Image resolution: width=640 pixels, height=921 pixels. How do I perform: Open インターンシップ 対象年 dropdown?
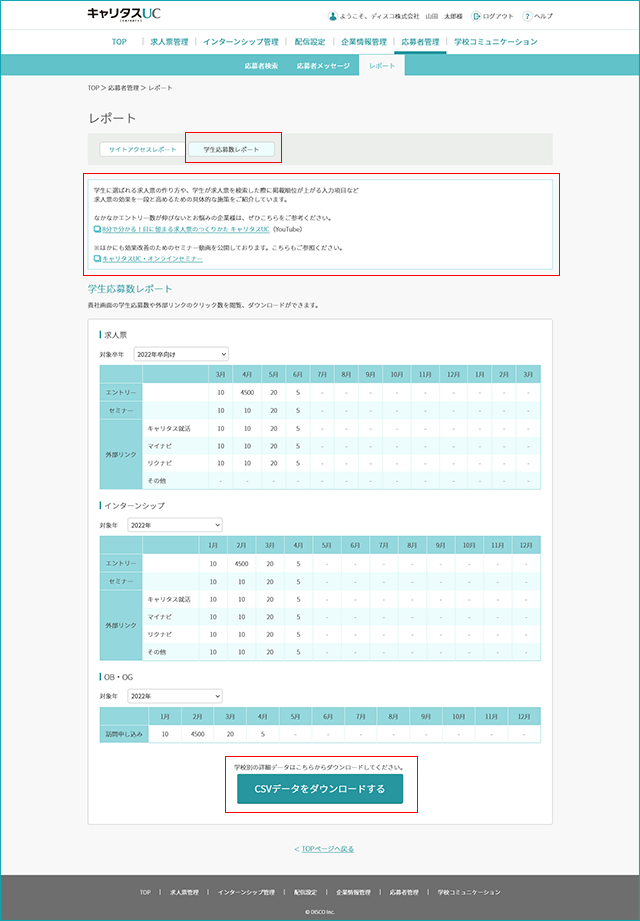(175, 525)
